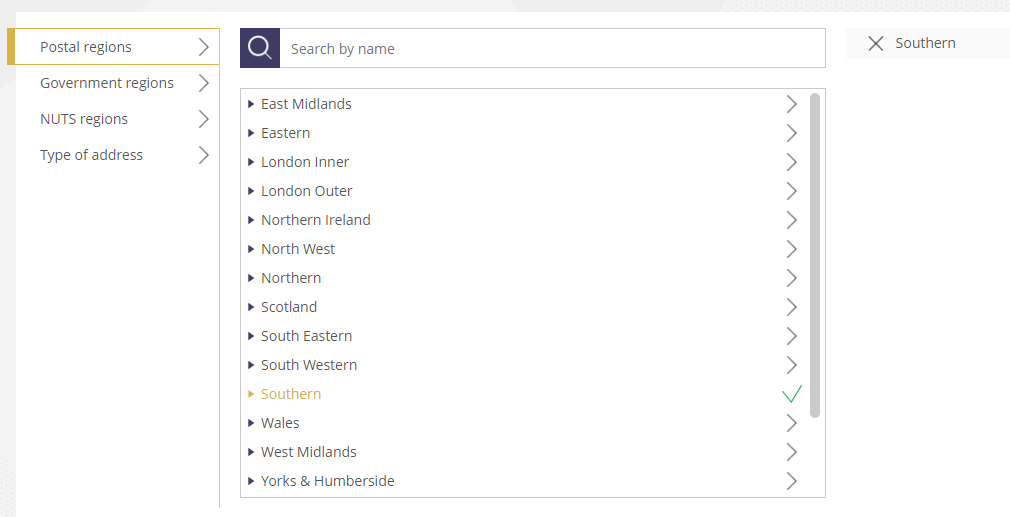Expand the South Eastern tree triangle
This screenshot has width=1010, height=517.
251,336
